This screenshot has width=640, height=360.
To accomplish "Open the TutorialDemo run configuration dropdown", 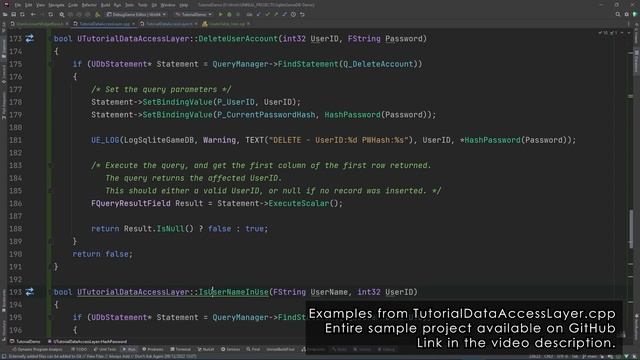I will (194, 14).
